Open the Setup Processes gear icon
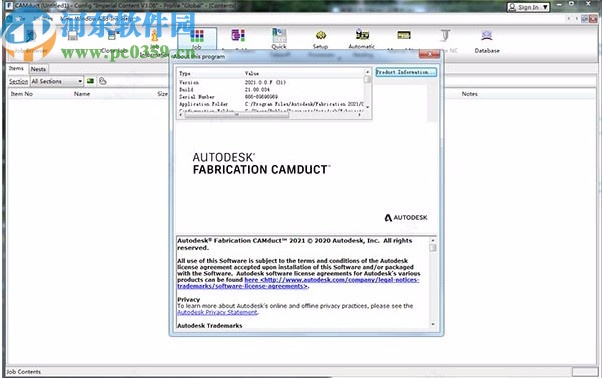Image resolution: width=603 pixels, height=378 pixels. point(321,35)
